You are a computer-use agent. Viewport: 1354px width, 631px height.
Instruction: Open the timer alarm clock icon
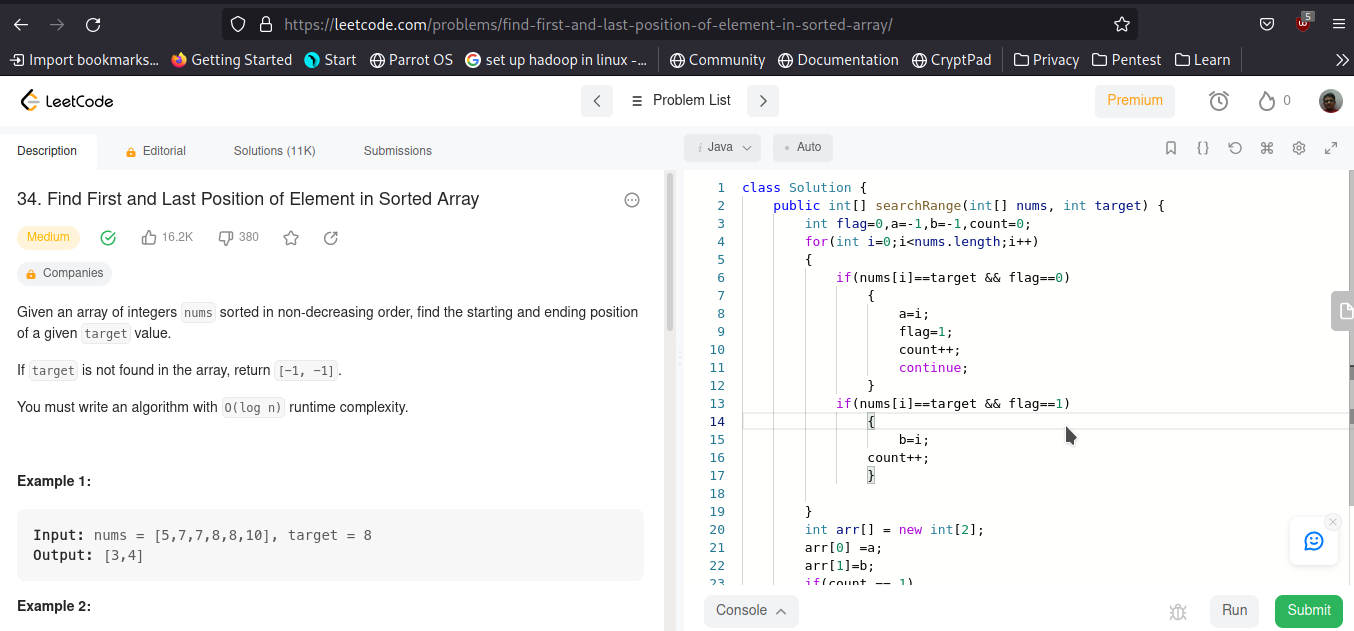point(1218,101)
